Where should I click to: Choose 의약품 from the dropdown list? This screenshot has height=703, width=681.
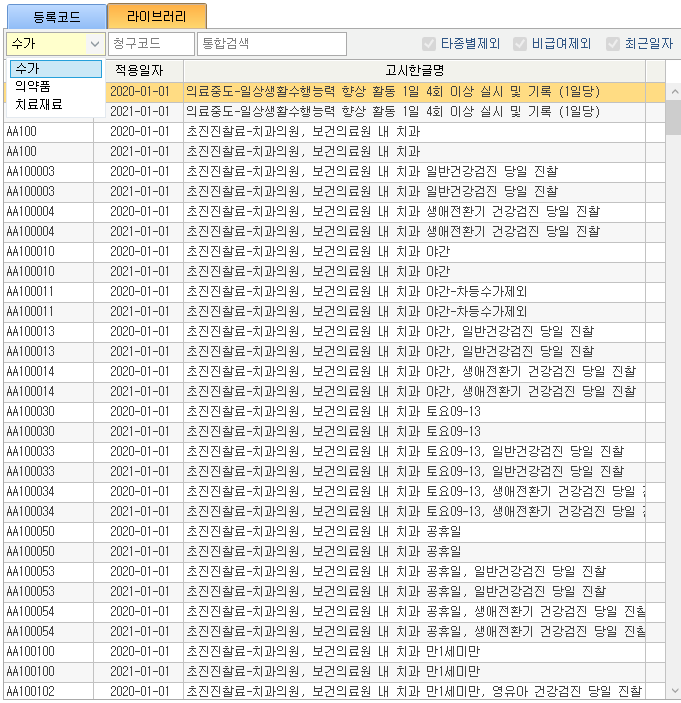(33, 86)
